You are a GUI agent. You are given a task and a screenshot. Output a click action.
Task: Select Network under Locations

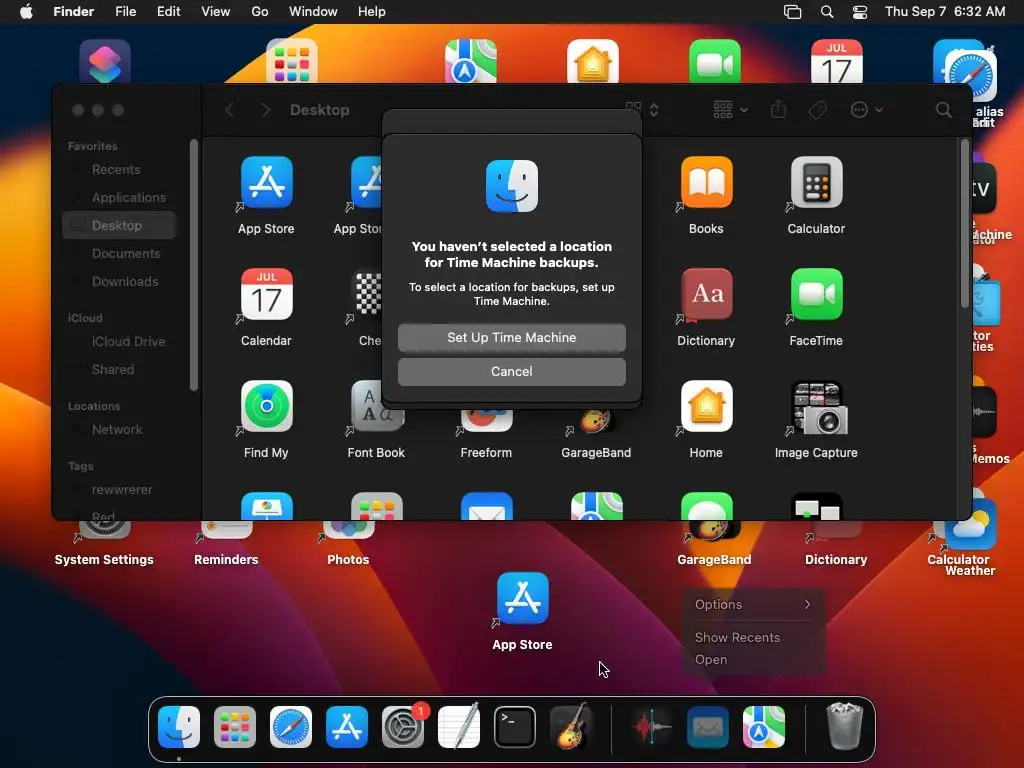click(116, 430)
